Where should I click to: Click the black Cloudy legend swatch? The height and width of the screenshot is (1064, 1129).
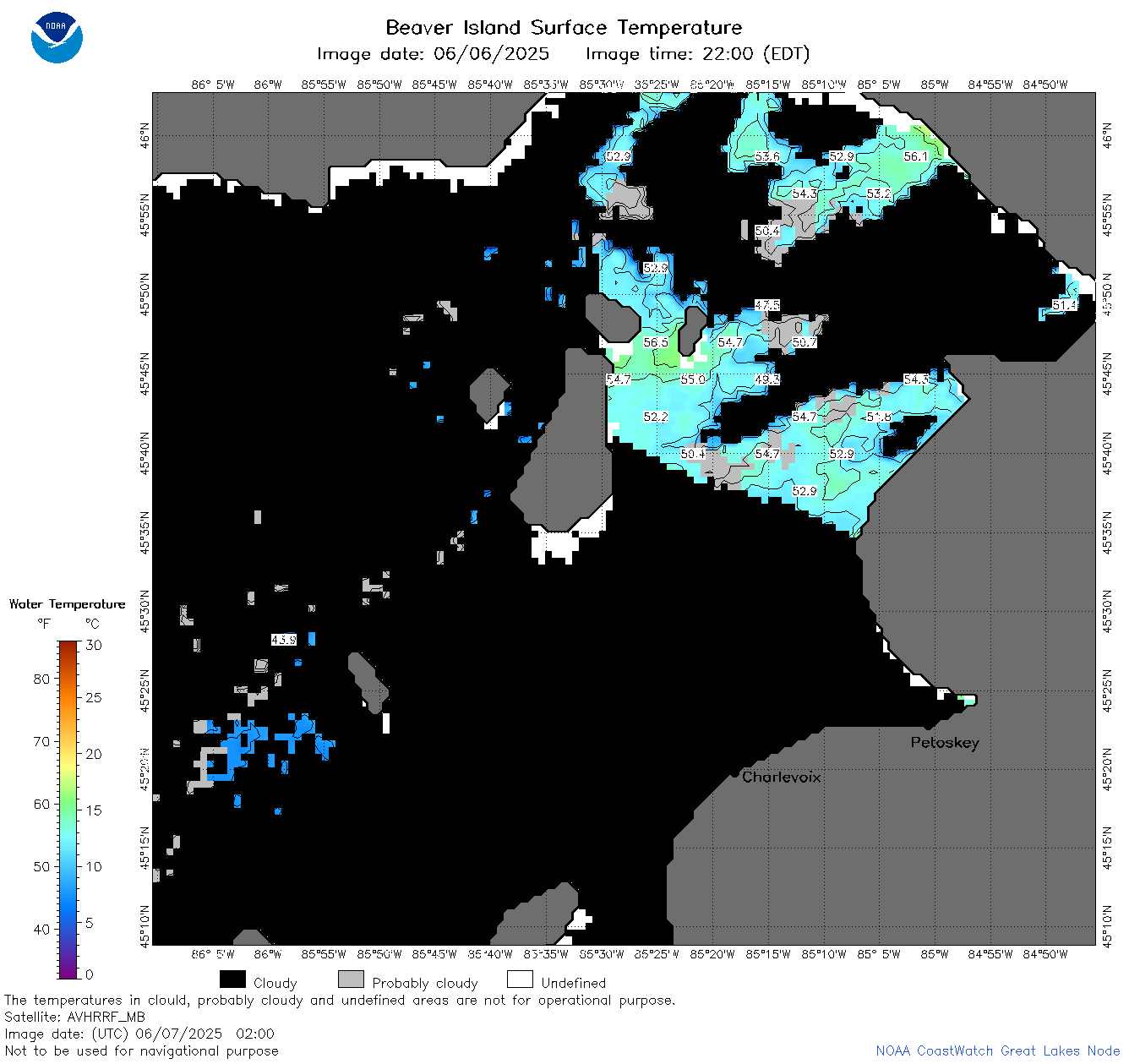[x=232, y=979]
